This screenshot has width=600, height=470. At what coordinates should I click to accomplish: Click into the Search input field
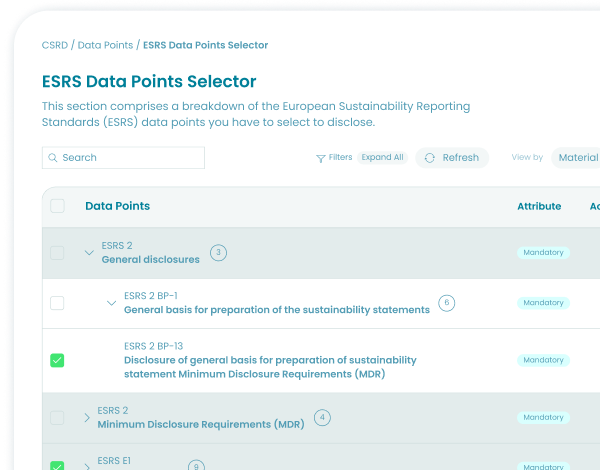click(123, 158)
